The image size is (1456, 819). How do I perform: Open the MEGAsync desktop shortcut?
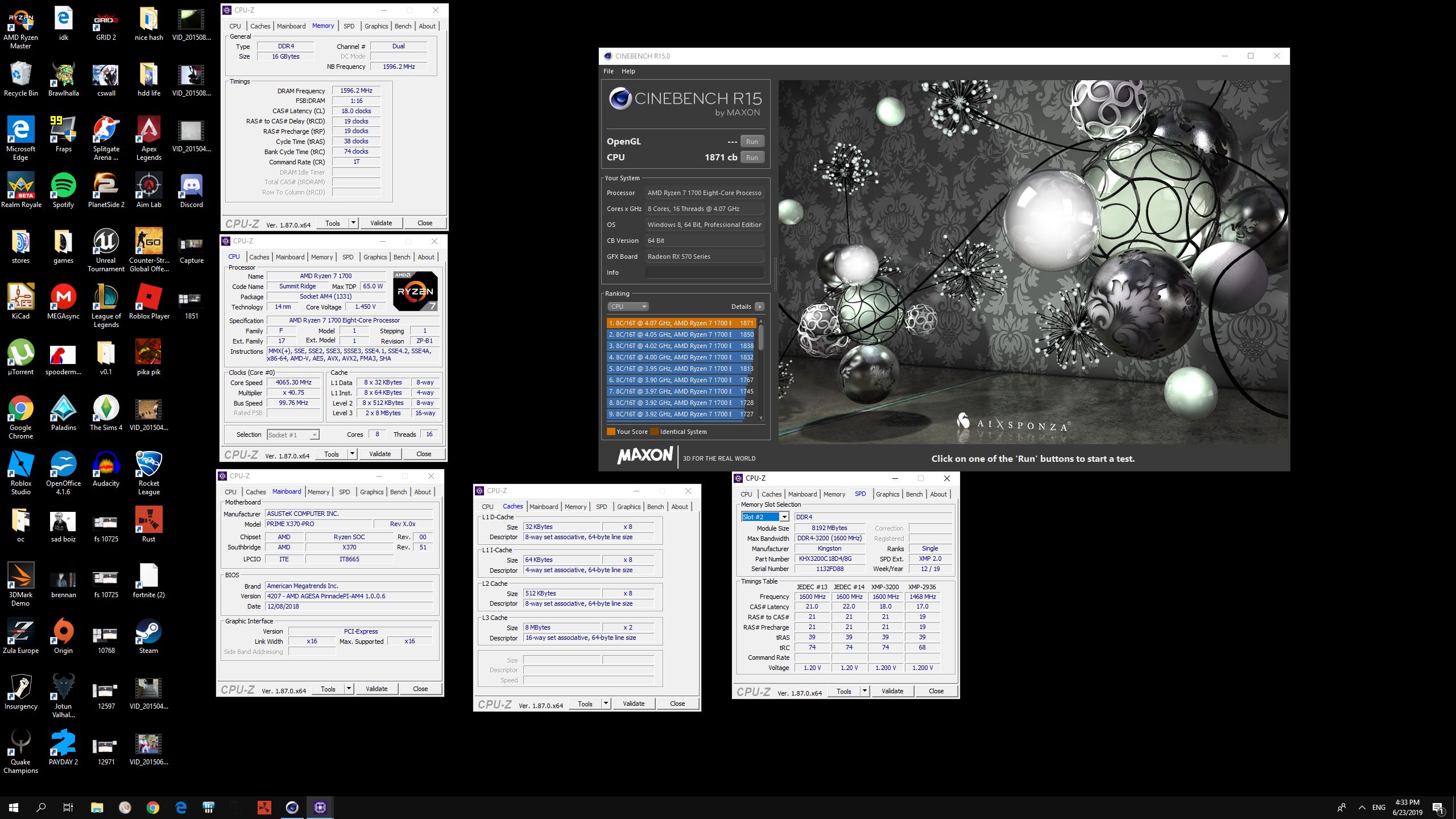pyautogui.click(x=63, y=301)
